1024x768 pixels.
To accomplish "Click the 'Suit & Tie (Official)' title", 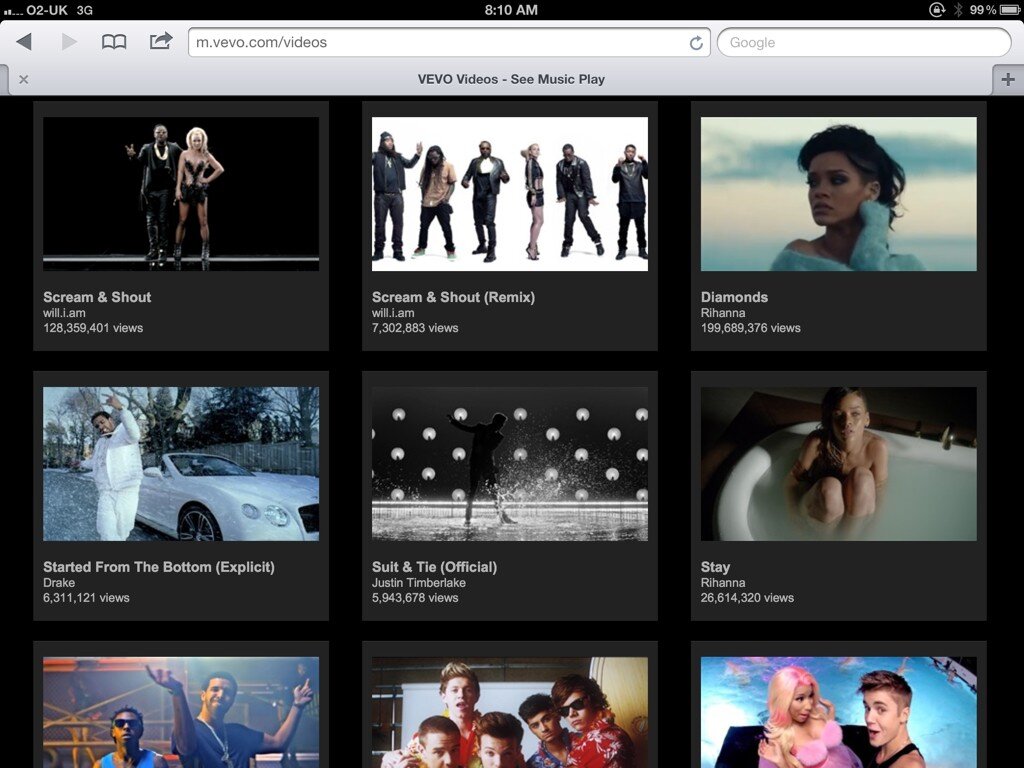I will (x=434, y=567).
